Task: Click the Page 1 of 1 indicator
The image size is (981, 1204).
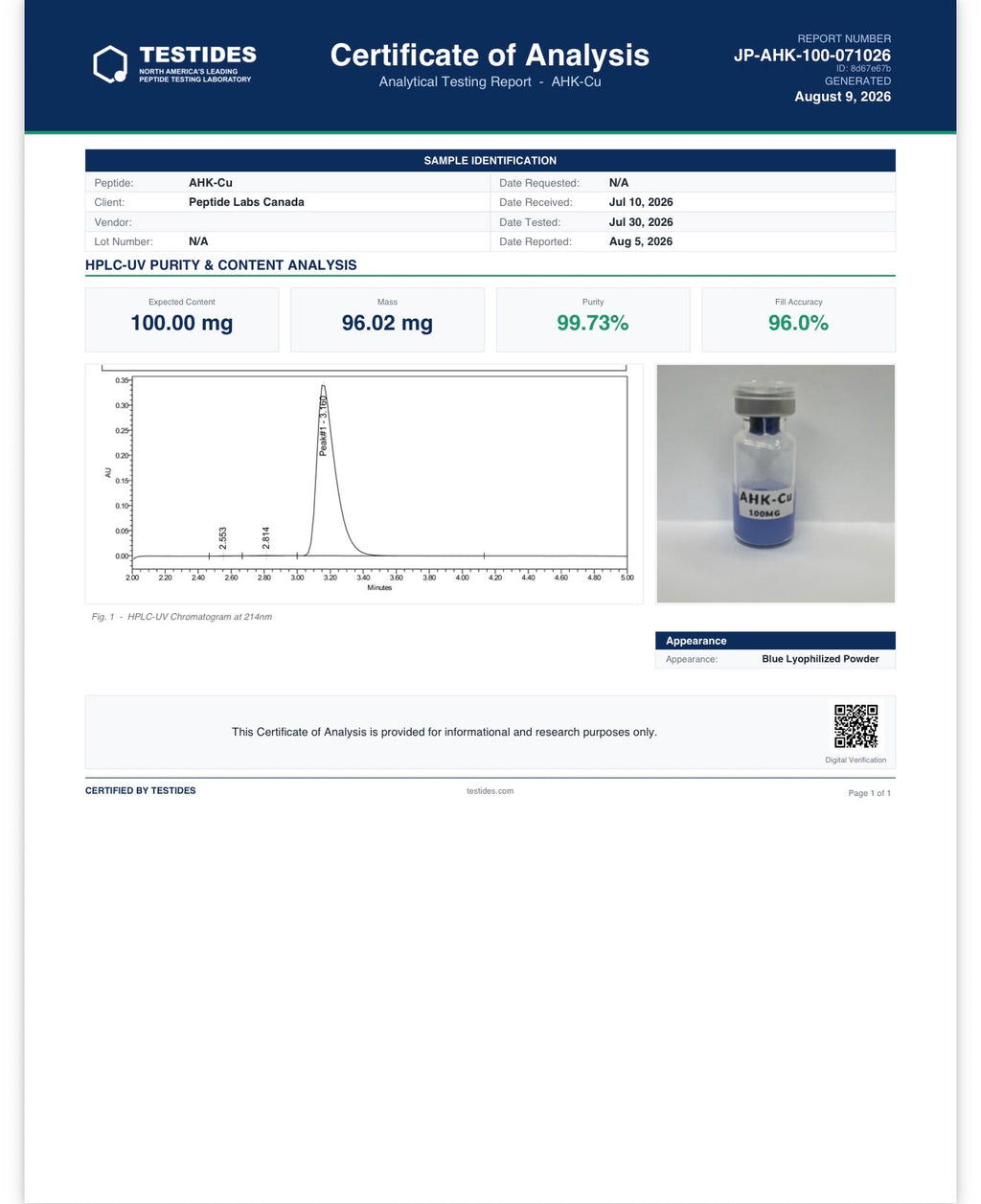Action: [870, 793]
